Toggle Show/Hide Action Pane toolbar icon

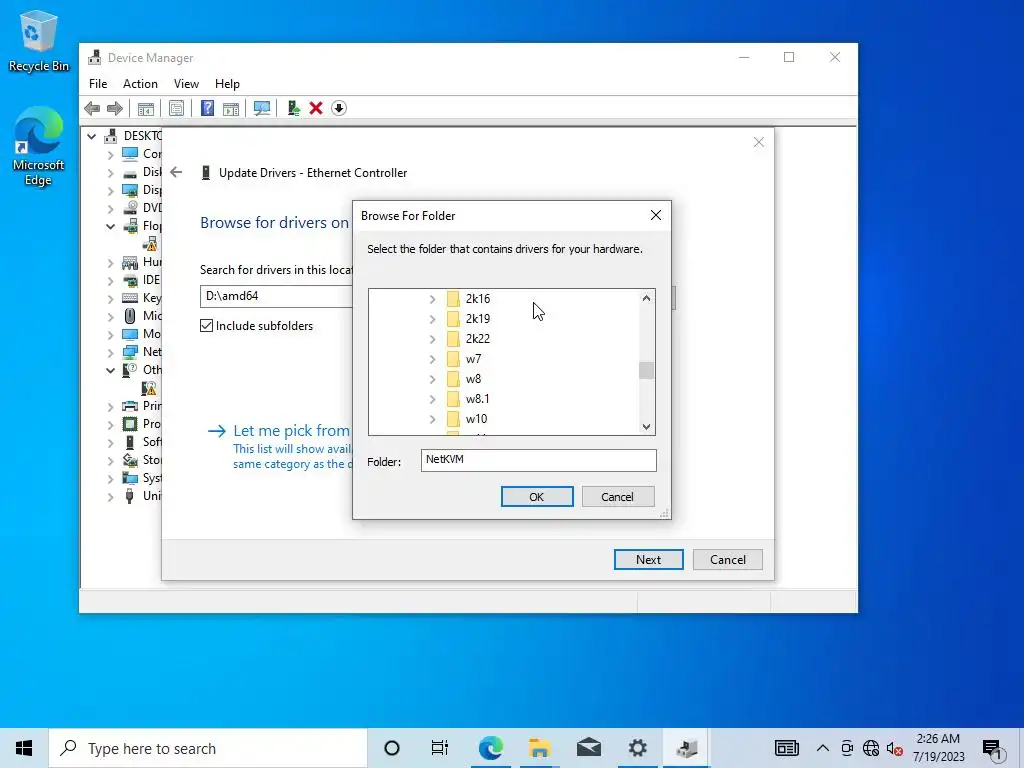pos(231,108)
